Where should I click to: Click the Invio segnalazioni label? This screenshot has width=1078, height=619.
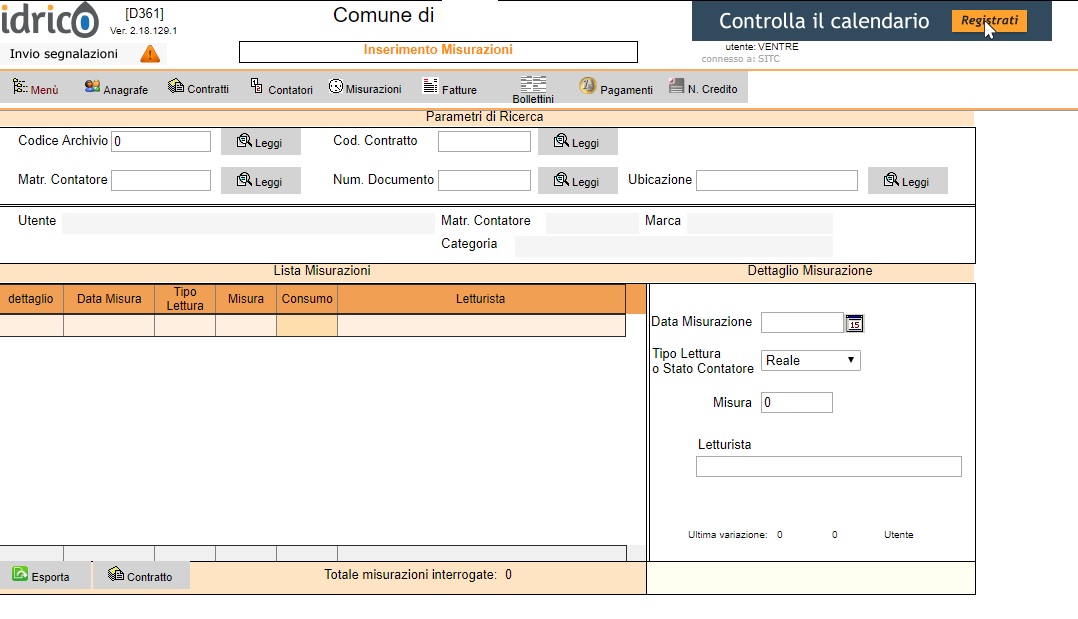[63, 54]
